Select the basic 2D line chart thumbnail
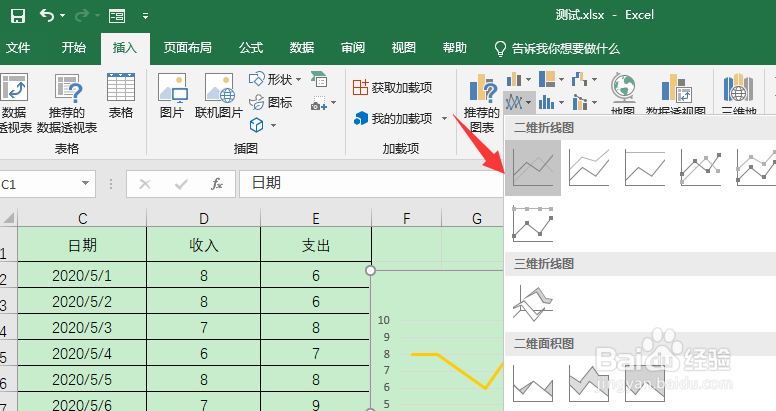This screenshot has width=776, height=411. point(533,168)
